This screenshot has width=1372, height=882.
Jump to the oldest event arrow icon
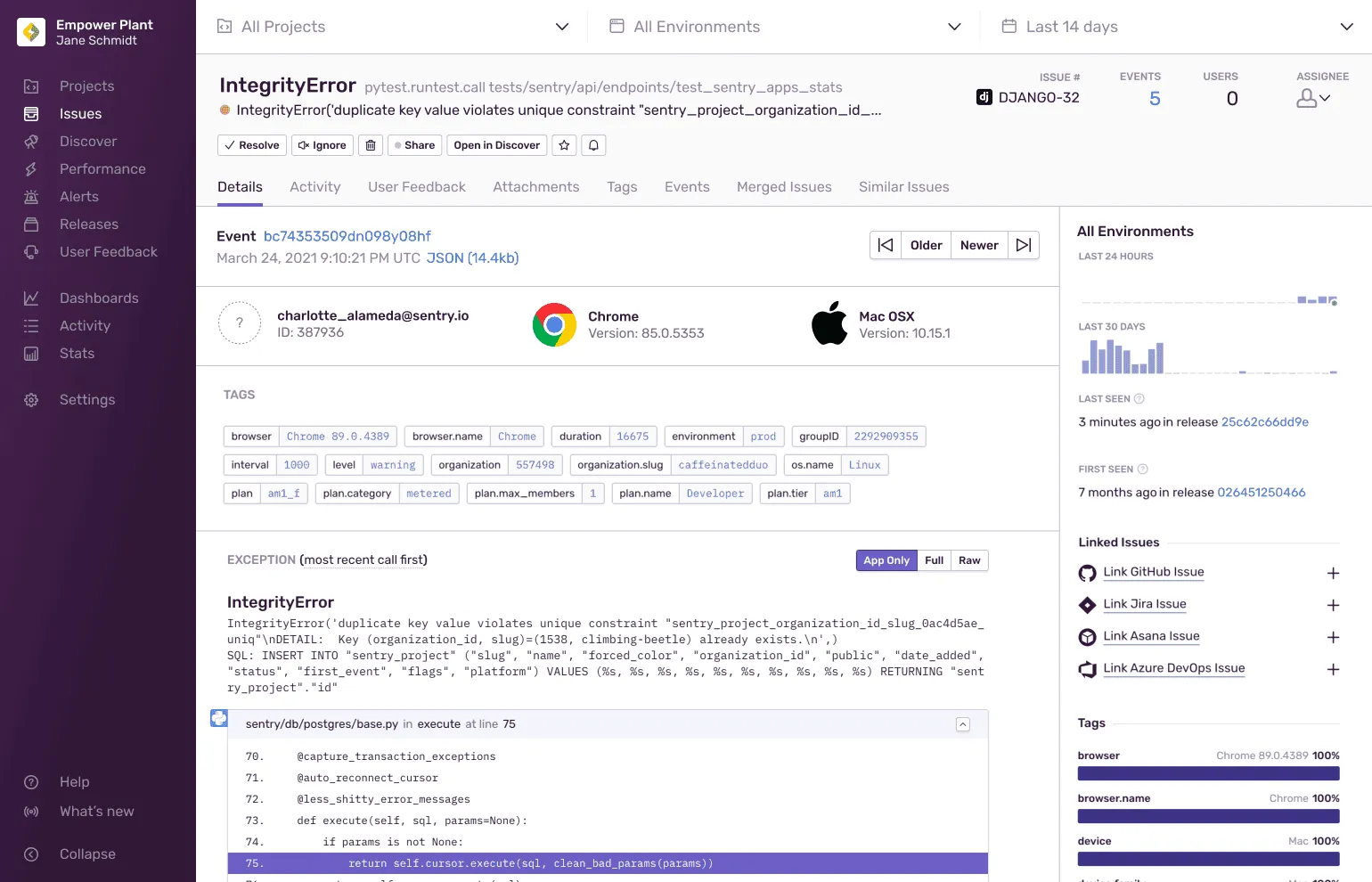(x=886, y=245)
